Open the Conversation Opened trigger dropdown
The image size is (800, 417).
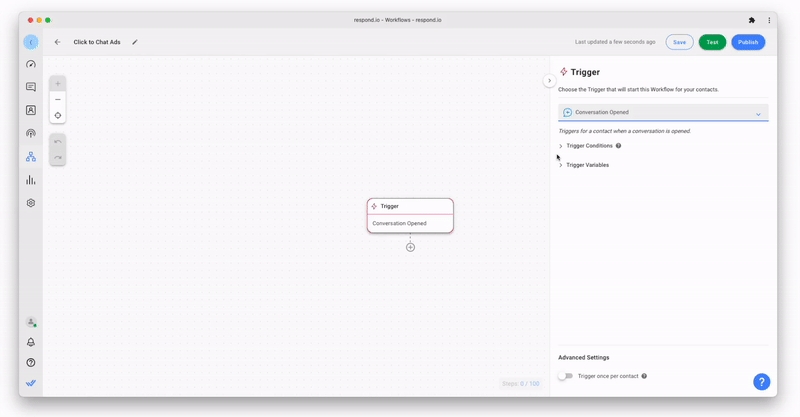(663, 113)
